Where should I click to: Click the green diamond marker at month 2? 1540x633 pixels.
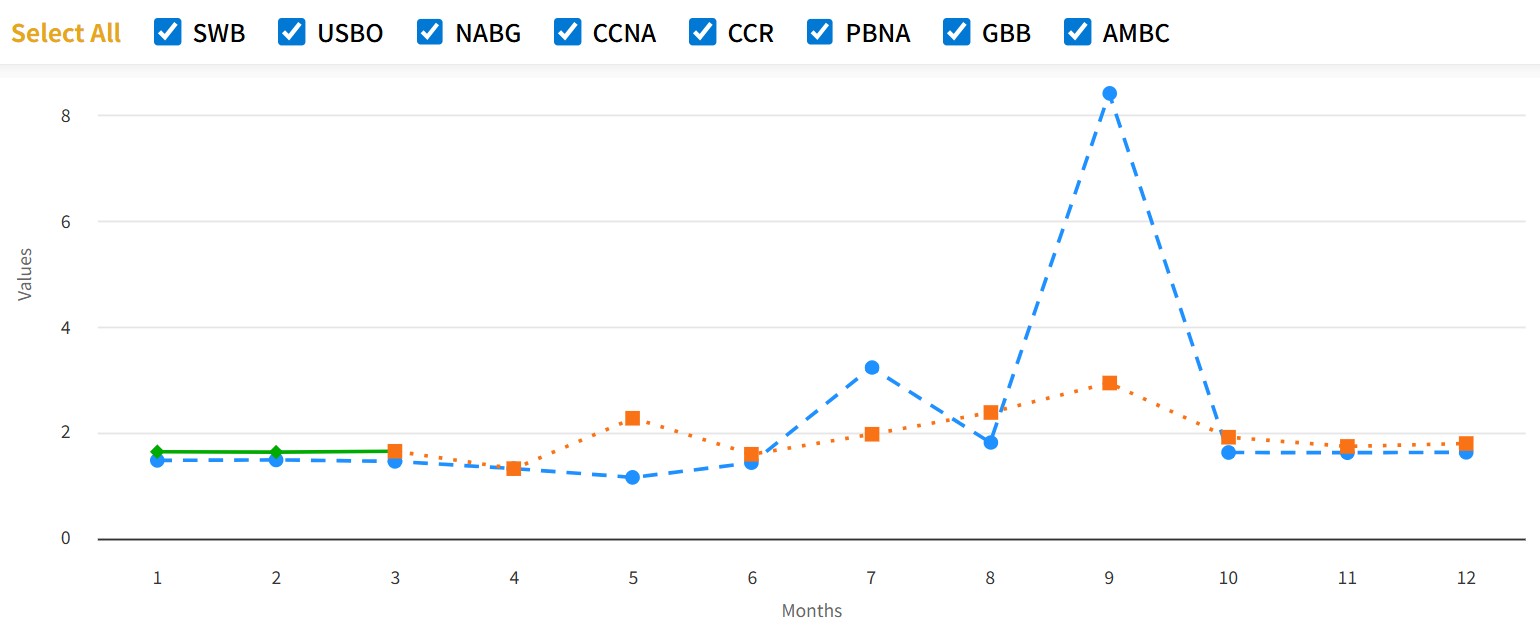tap(276, 452)
